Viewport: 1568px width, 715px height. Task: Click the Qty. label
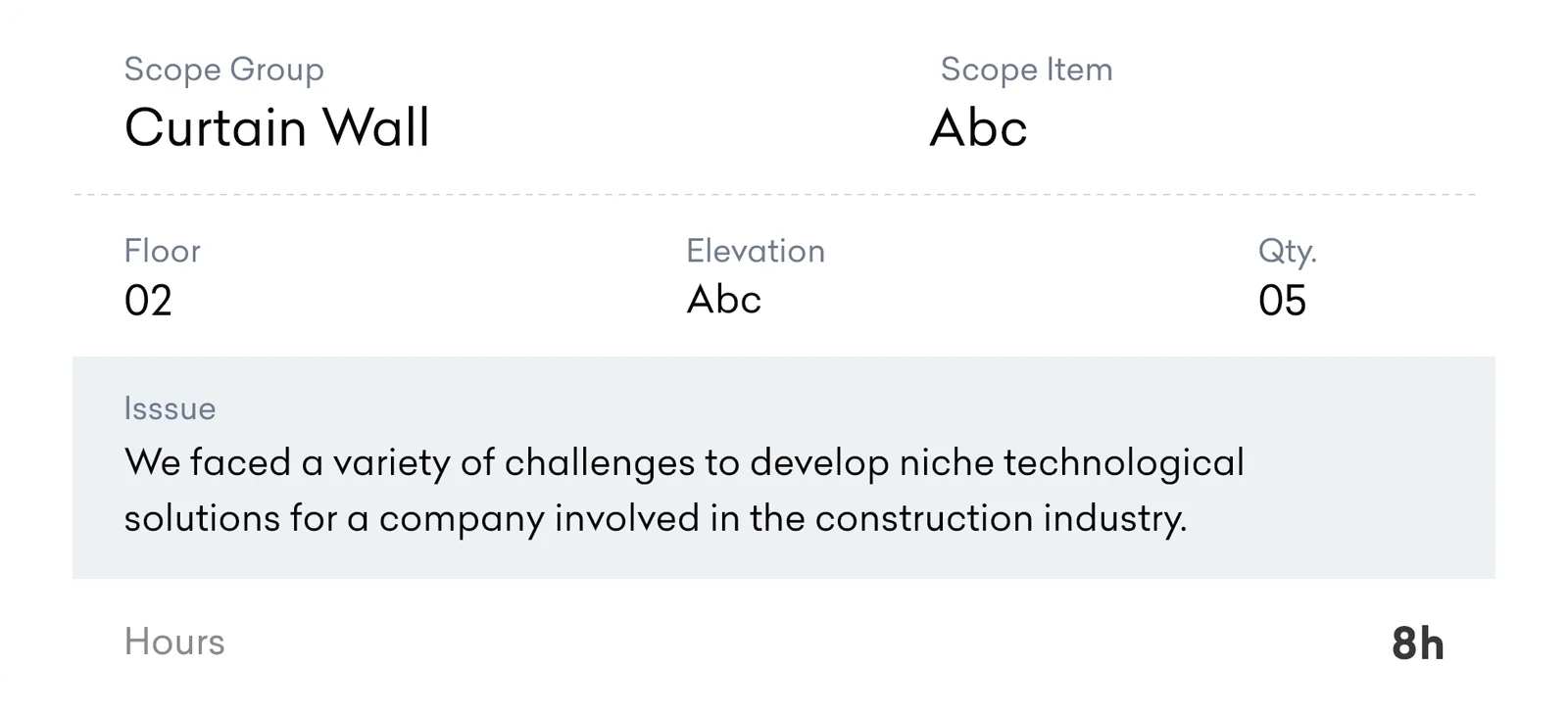click(x=1287, y=252)
